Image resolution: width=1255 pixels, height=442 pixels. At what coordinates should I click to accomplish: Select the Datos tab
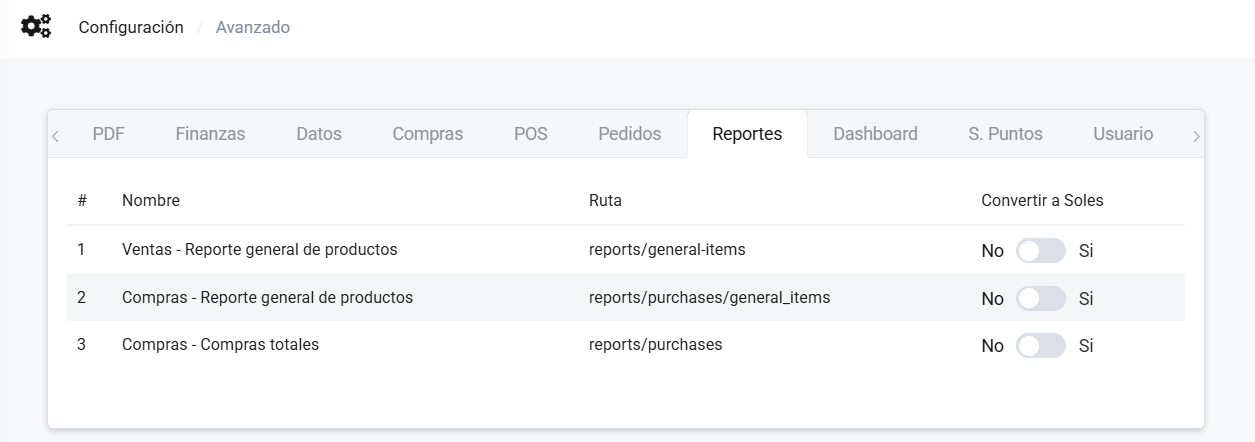click(x=319, y=134)
